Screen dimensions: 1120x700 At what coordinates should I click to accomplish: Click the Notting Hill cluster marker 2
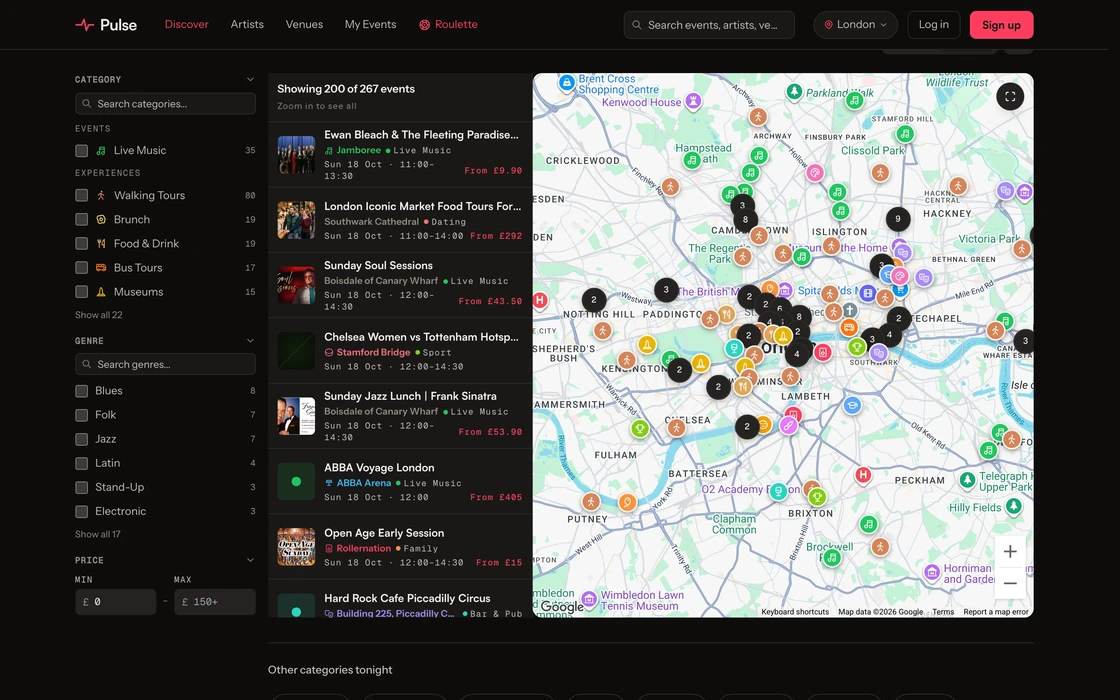(594, 300)
